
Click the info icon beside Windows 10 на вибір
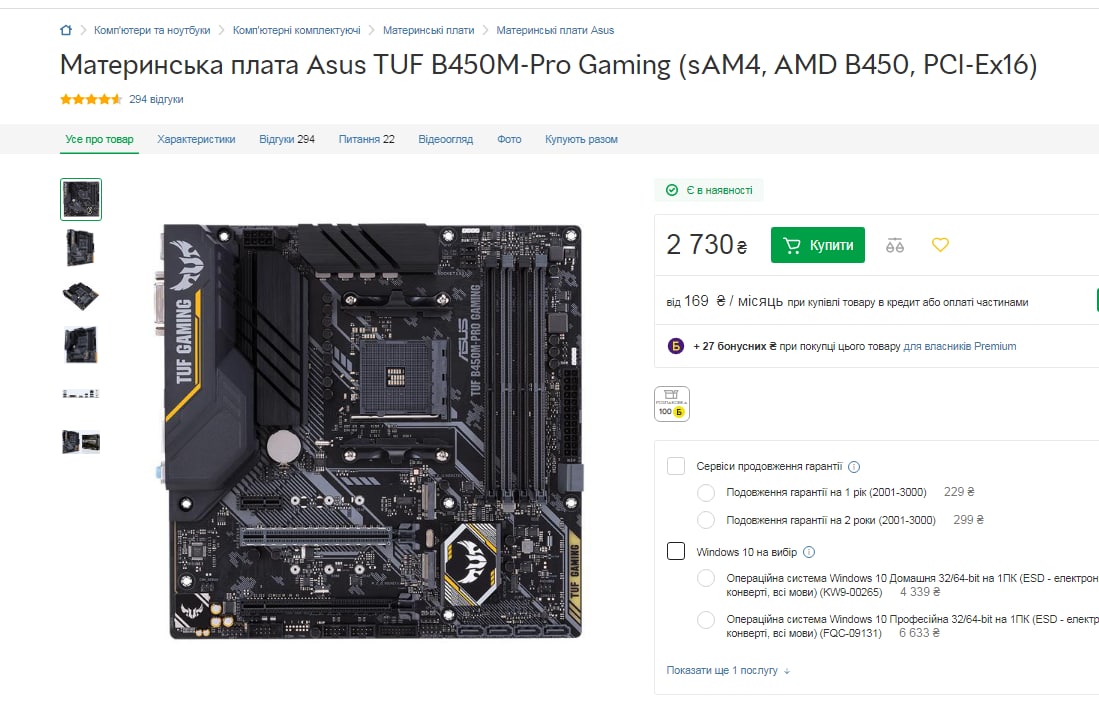coord(809,552)
